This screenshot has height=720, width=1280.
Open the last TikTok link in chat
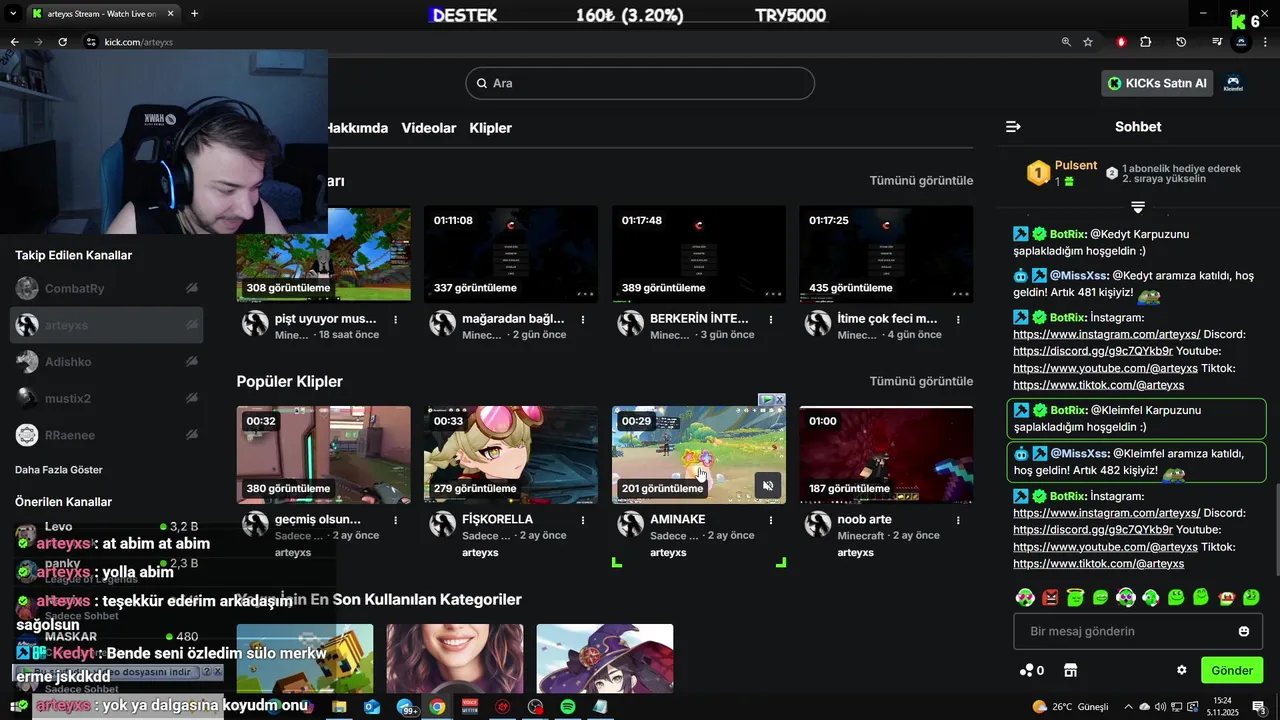pyautogui.click(x=1099, y=563)
